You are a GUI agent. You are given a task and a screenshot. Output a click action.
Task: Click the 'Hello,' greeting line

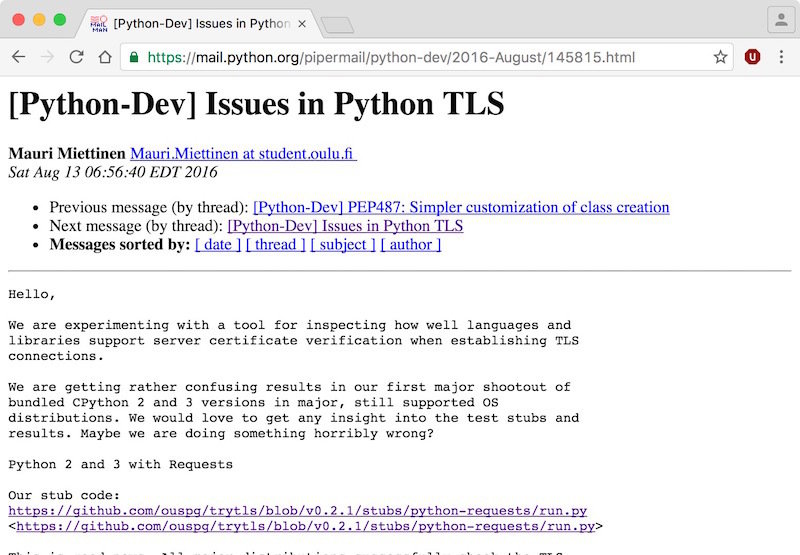tap(32, 294)
